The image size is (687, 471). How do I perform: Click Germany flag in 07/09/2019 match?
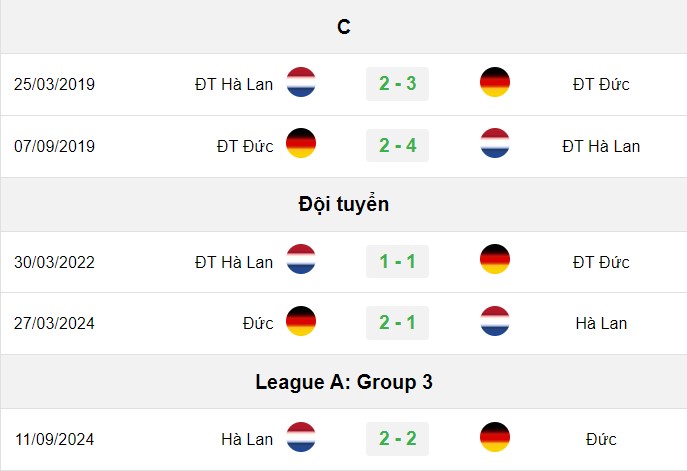point(301,143)
